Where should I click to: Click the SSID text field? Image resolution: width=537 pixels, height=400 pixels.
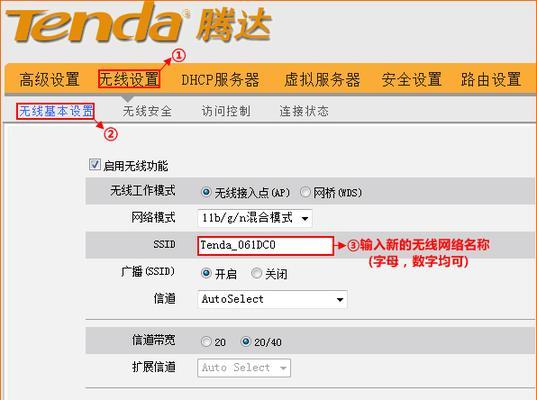tap(265, 245)
